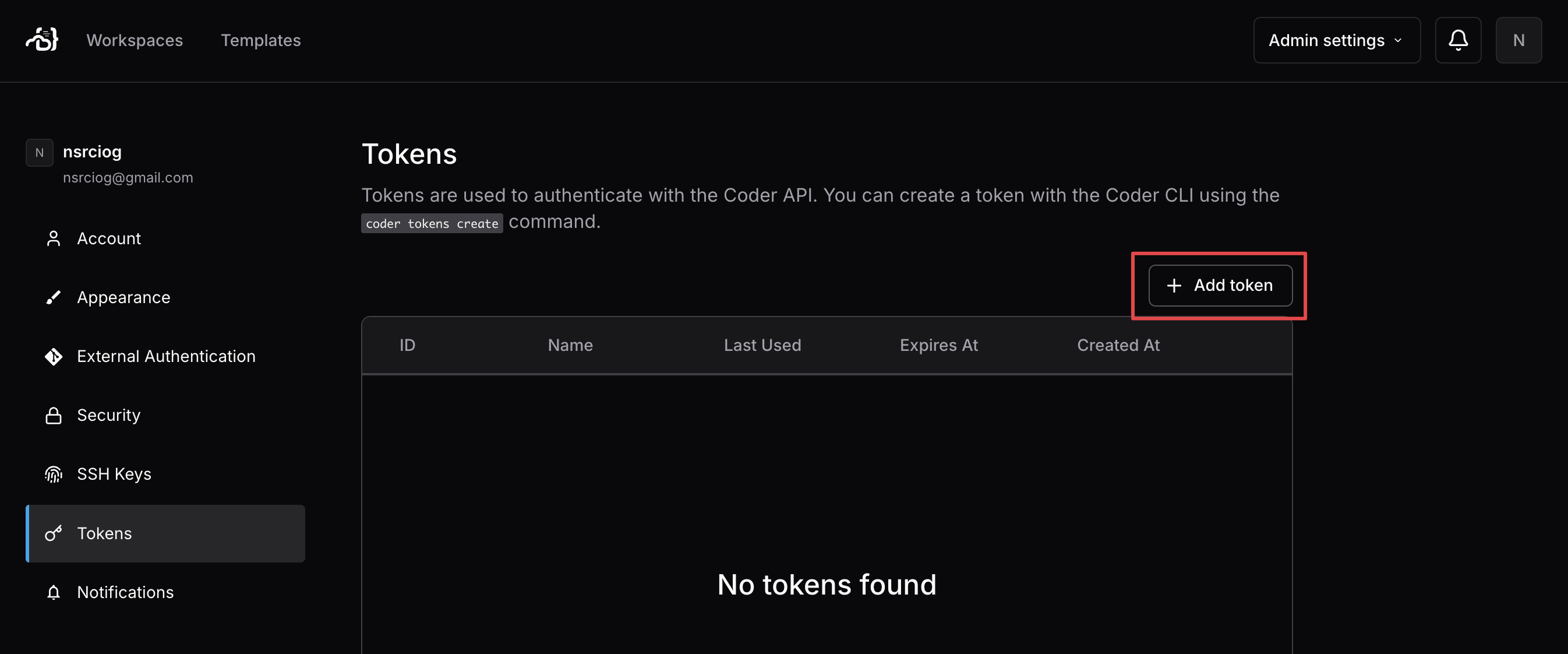The image size is (1568, 654).
Task: Click the Tokens key icon
Action: tap(54, 533)
